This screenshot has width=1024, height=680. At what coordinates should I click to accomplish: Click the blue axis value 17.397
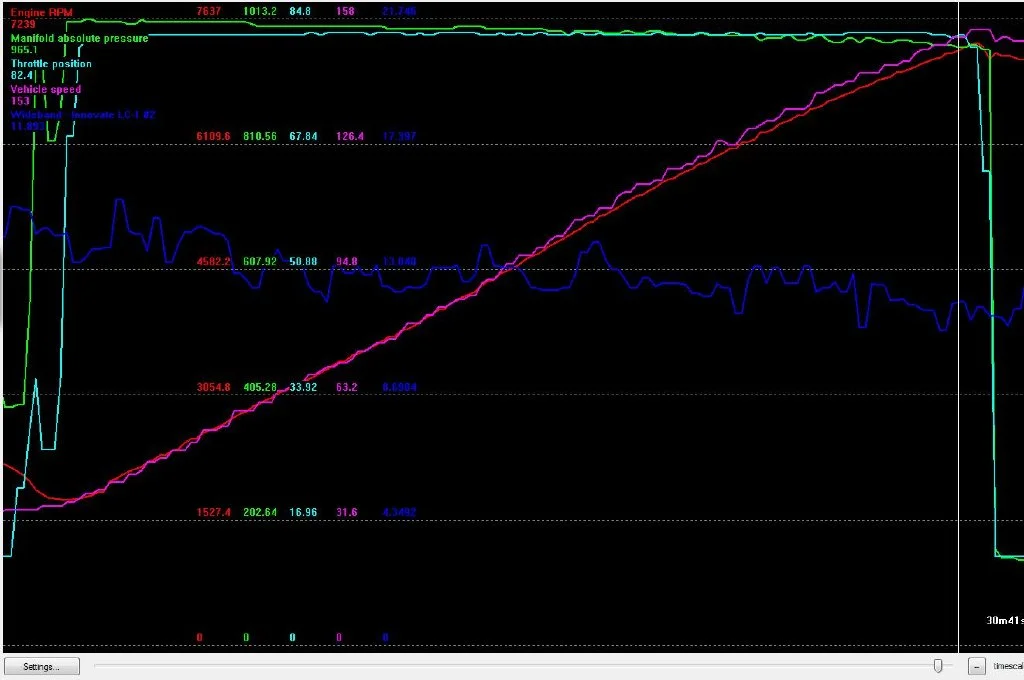399,137
